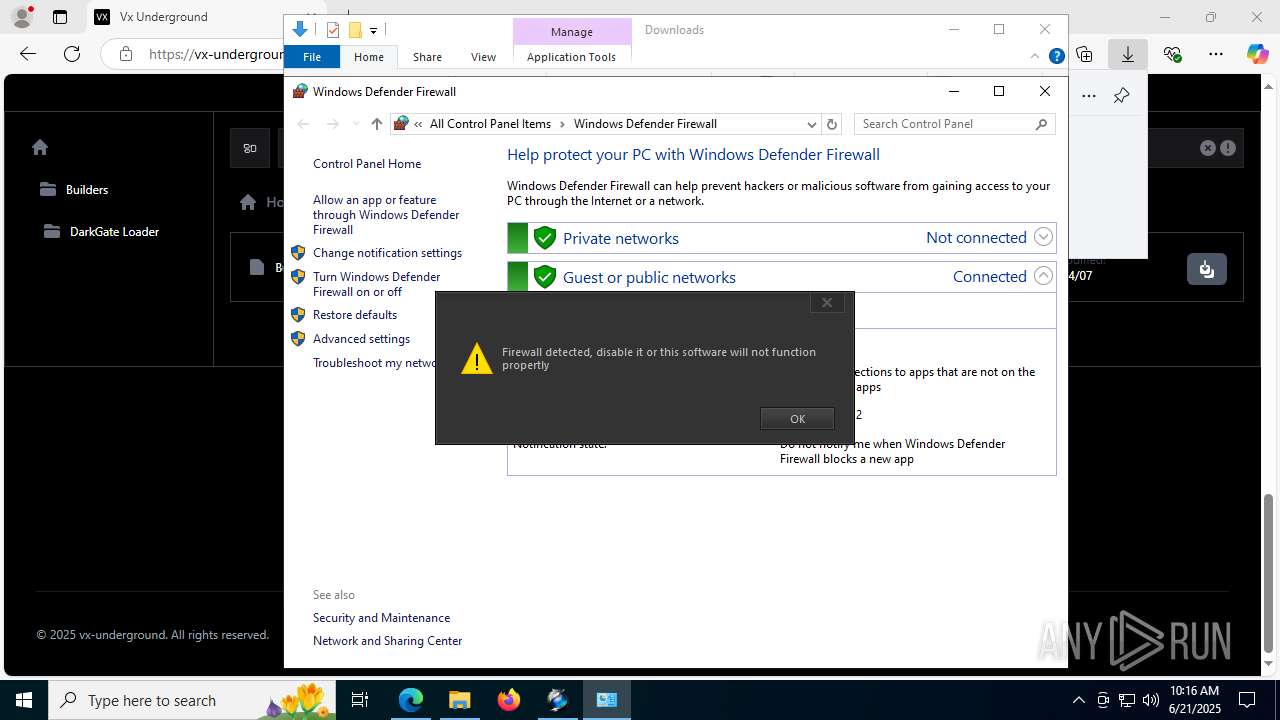The height and width of the screenshot is (720, 1280).
Task: Click the Manage contextual tab header
Action: [572, 32]
